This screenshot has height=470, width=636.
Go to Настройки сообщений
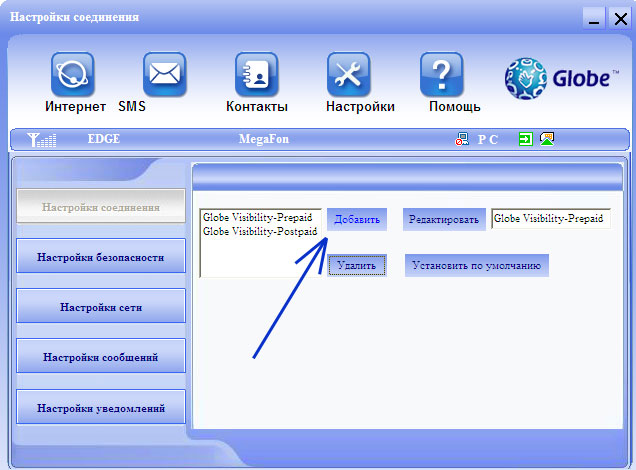(x=101, y=356)
